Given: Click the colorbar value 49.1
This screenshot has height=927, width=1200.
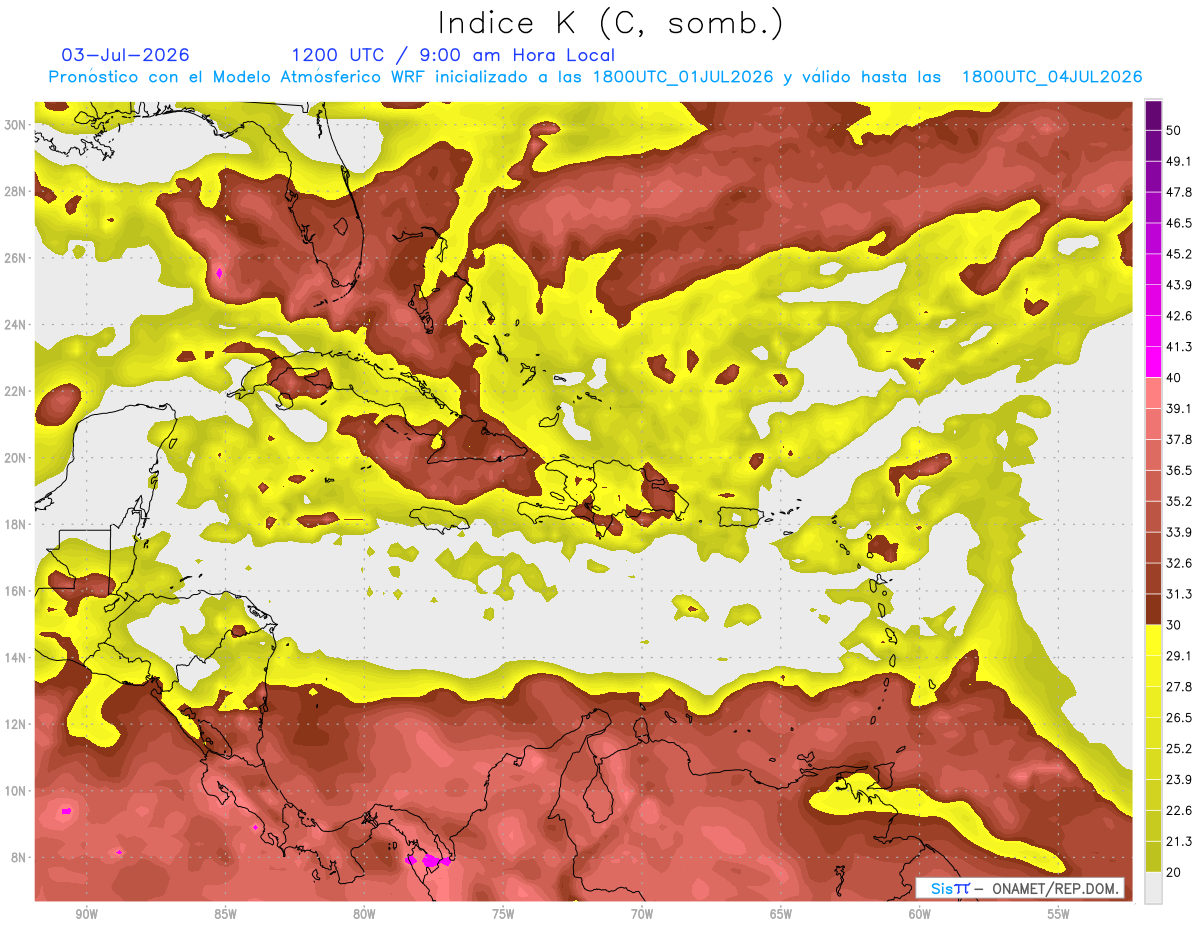Looking at the screenshot, I should 1179,161.
